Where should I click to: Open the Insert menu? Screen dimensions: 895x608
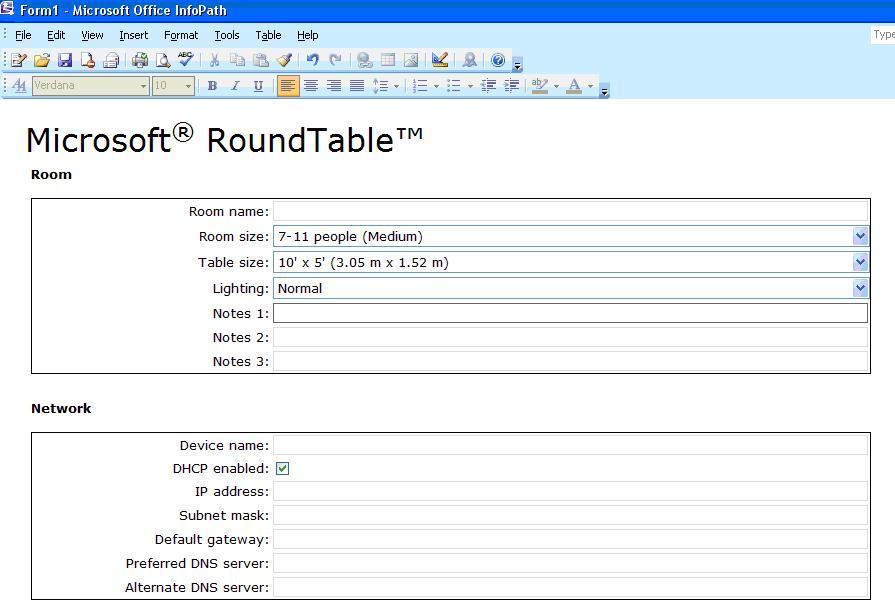(134, 35)
